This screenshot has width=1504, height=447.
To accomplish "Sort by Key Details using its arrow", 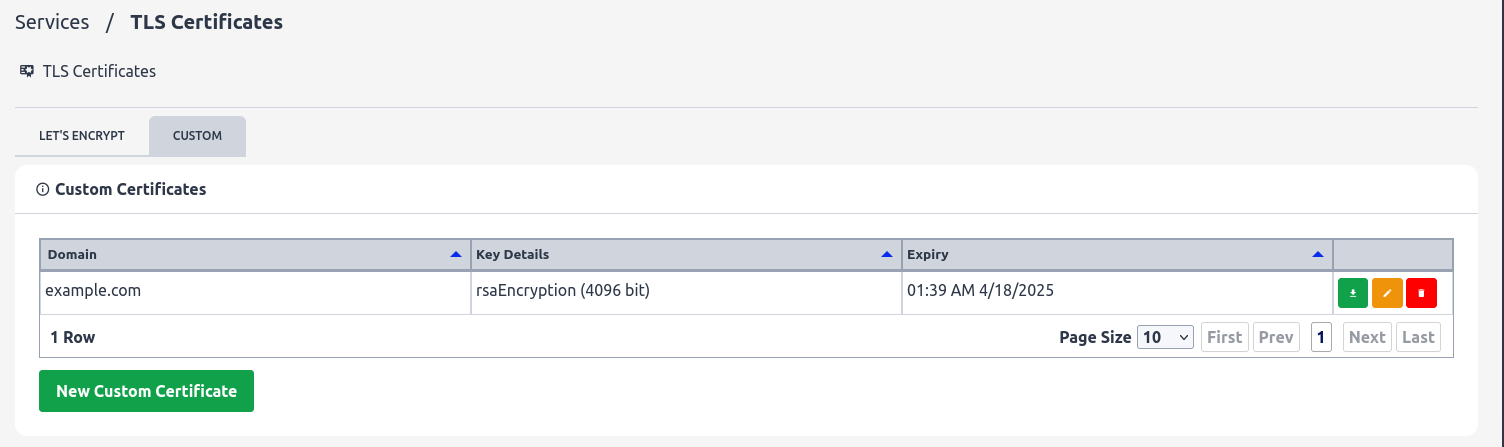I will (x=886, y=255).
